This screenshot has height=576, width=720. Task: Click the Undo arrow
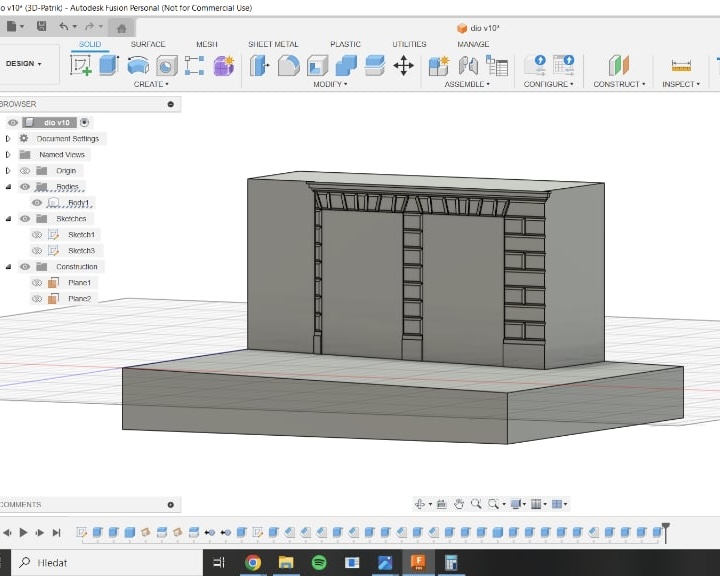pyautogui.click(x=64, y=26)
